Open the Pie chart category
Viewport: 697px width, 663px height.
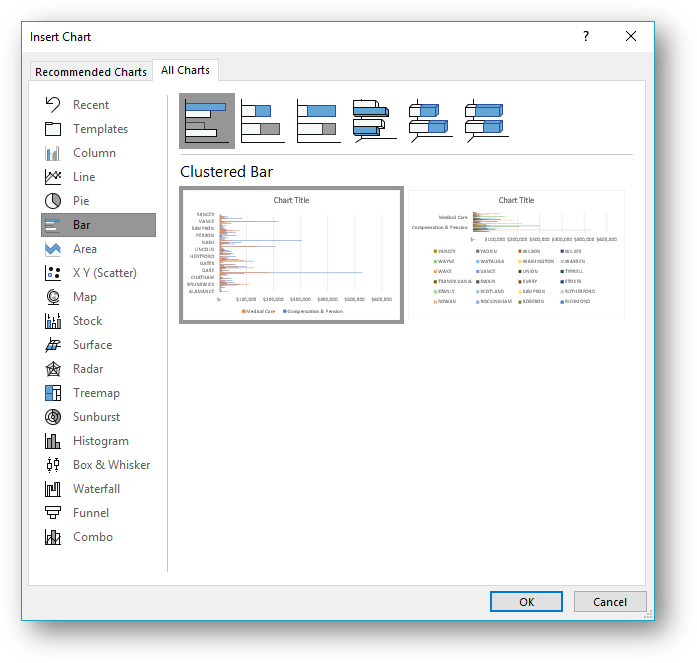(x=81, y=201)
